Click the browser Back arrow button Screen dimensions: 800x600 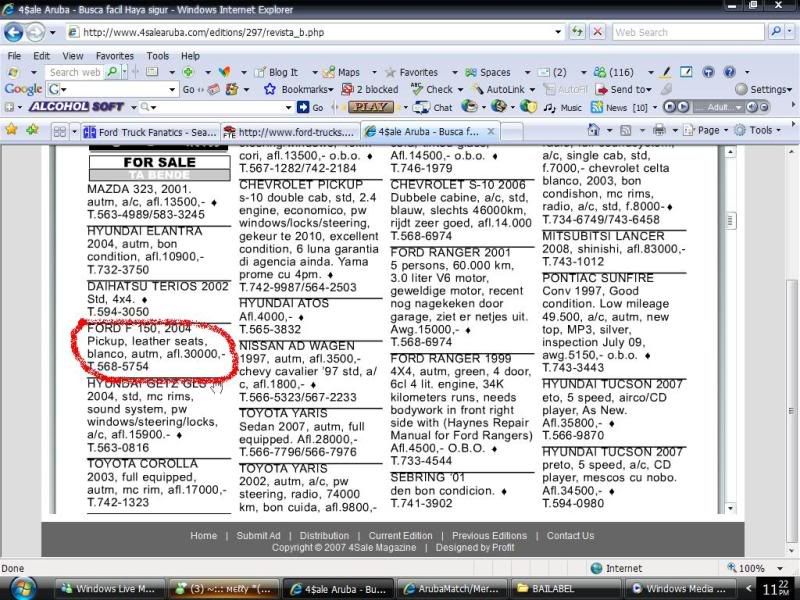[x=13, y=32]
